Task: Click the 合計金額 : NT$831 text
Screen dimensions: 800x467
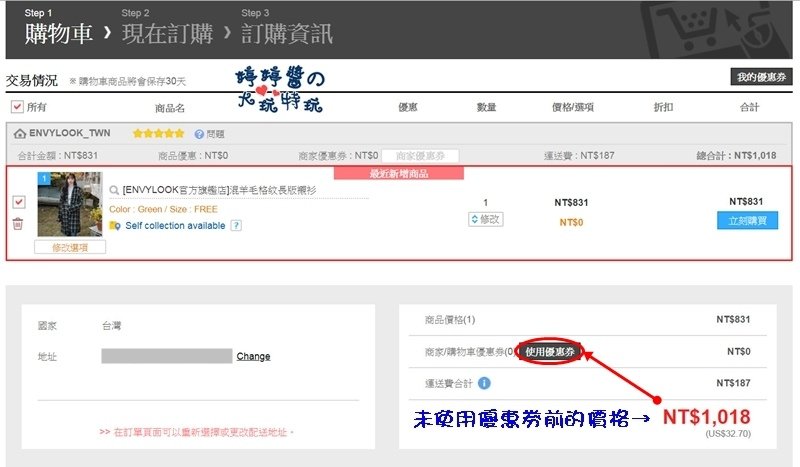Action: click(x=58, y=156)
